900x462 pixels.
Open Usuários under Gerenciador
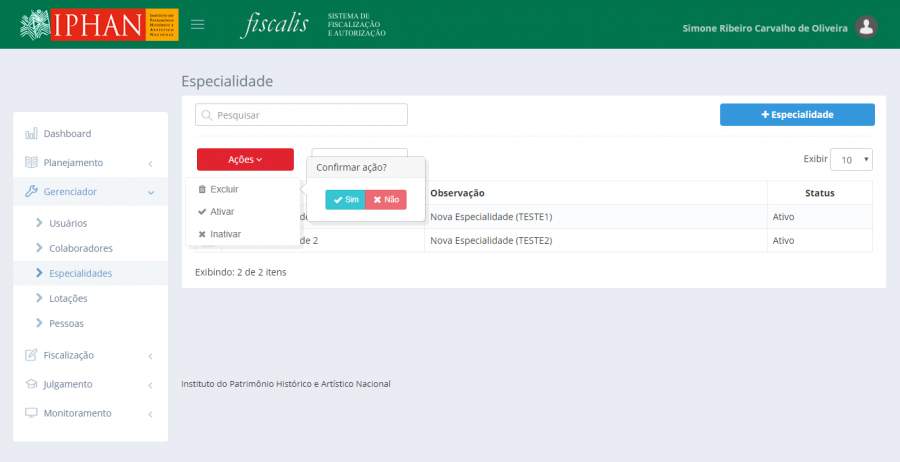67,223
